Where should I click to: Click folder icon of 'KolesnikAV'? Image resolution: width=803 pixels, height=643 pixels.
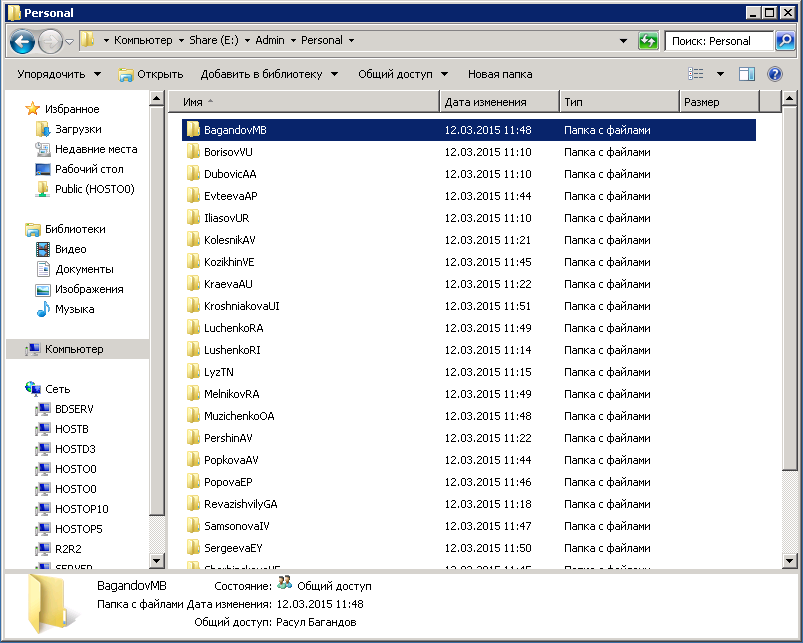point(193,240)
